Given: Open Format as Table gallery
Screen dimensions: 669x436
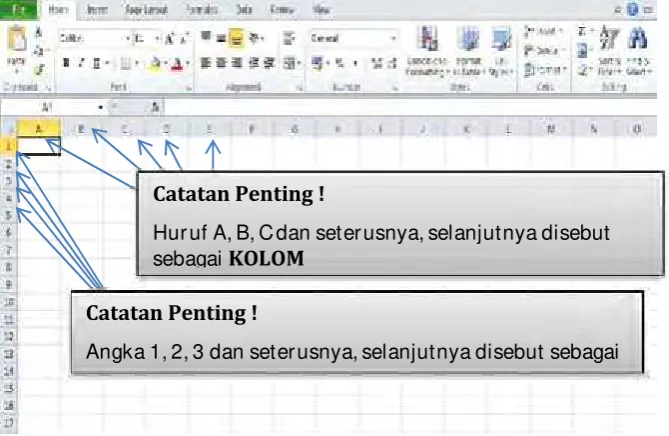Looking at the screenshot, I should coord(468,51).
